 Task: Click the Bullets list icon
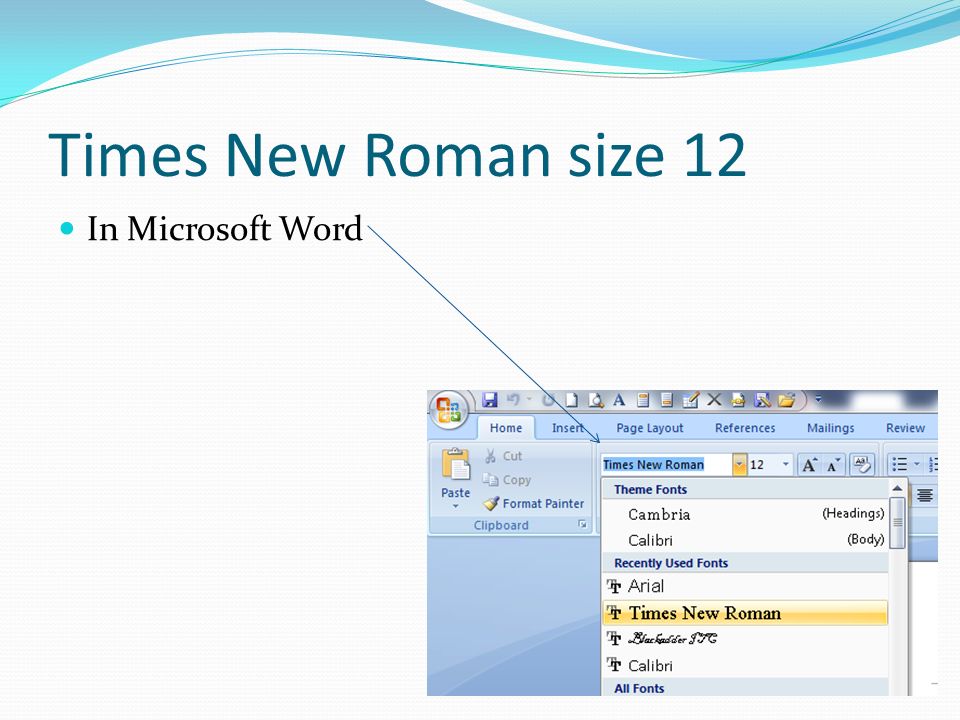pos(899,465)
